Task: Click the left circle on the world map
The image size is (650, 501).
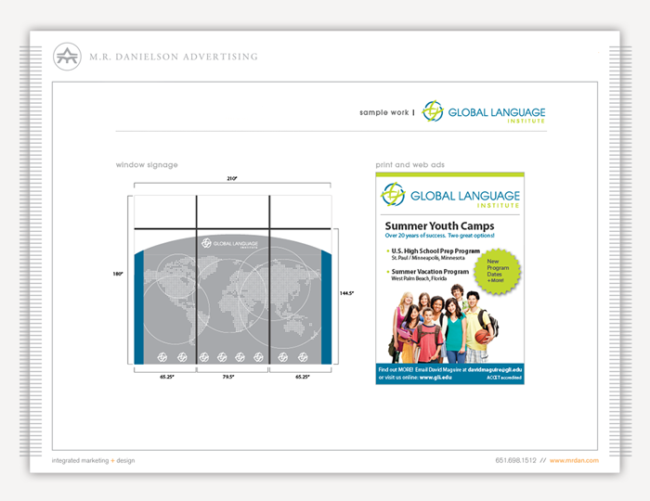Action: point(183,291)
